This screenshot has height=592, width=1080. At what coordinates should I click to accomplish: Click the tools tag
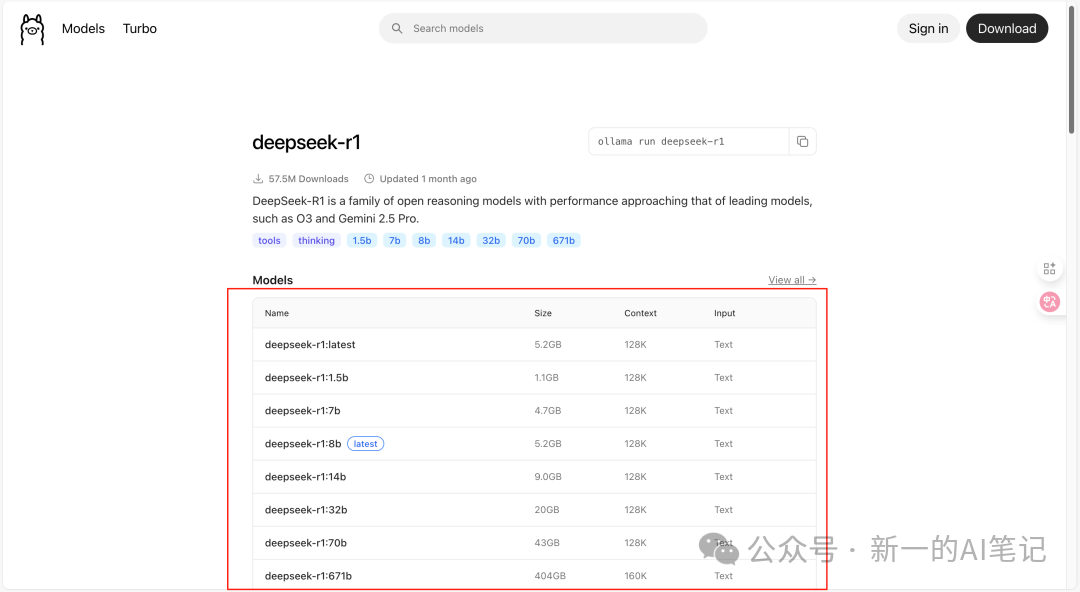(x=269, y=241)
